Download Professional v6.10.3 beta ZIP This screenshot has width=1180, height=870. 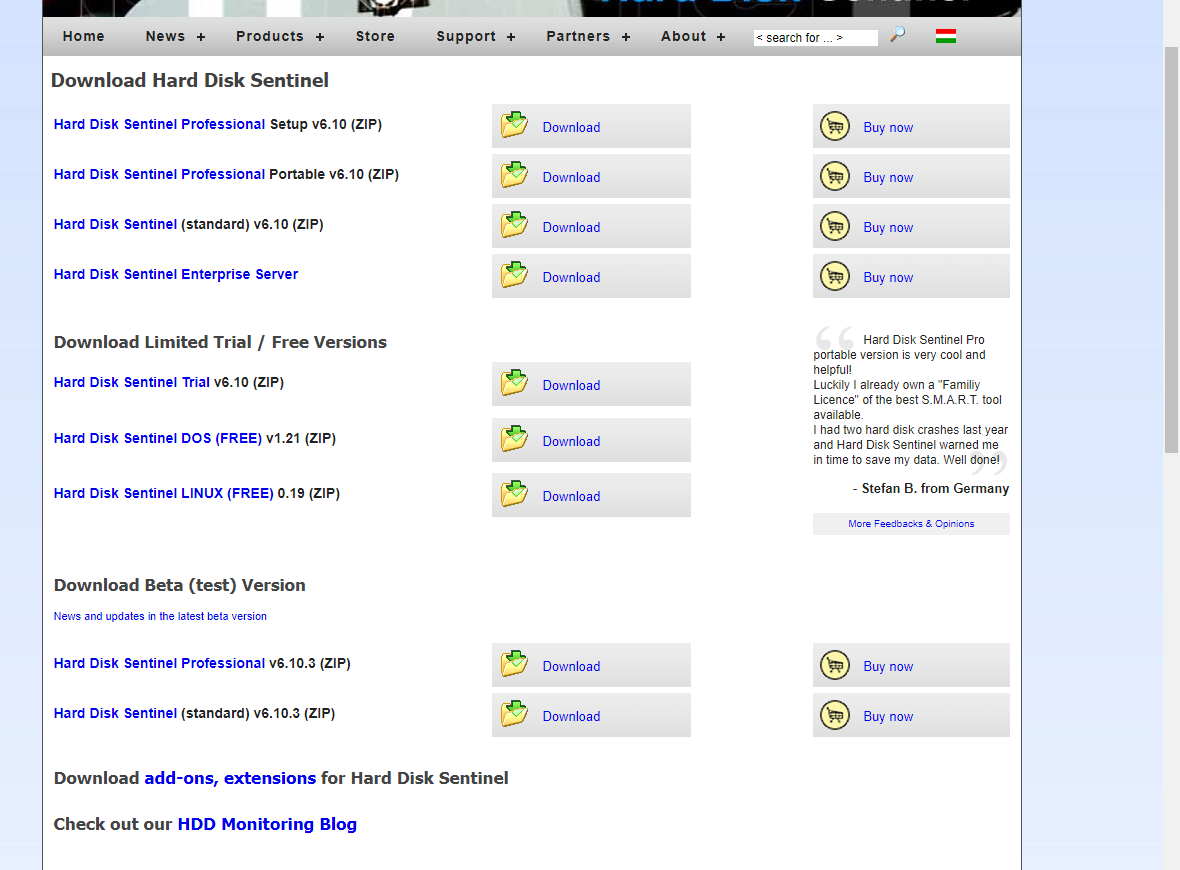(571, 667)
